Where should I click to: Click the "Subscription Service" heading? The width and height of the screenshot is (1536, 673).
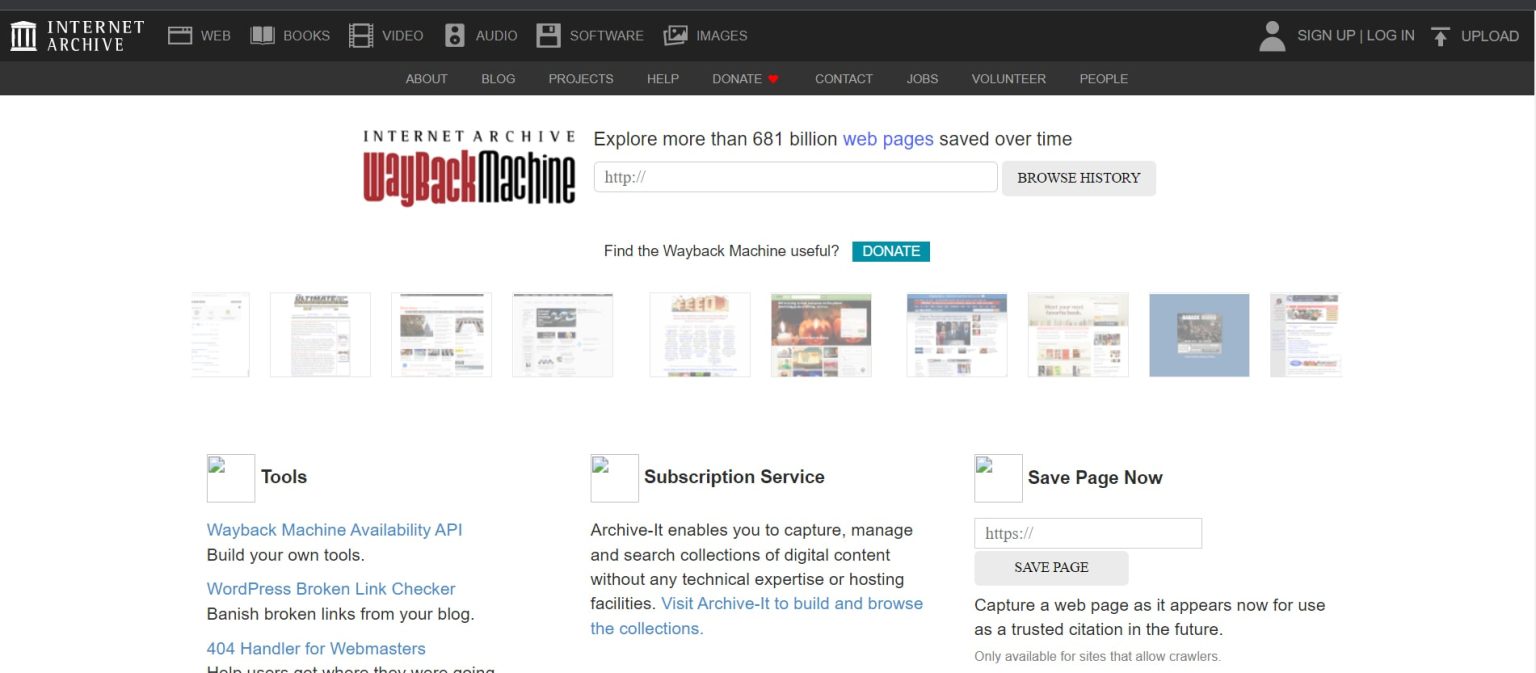point(734,477)
